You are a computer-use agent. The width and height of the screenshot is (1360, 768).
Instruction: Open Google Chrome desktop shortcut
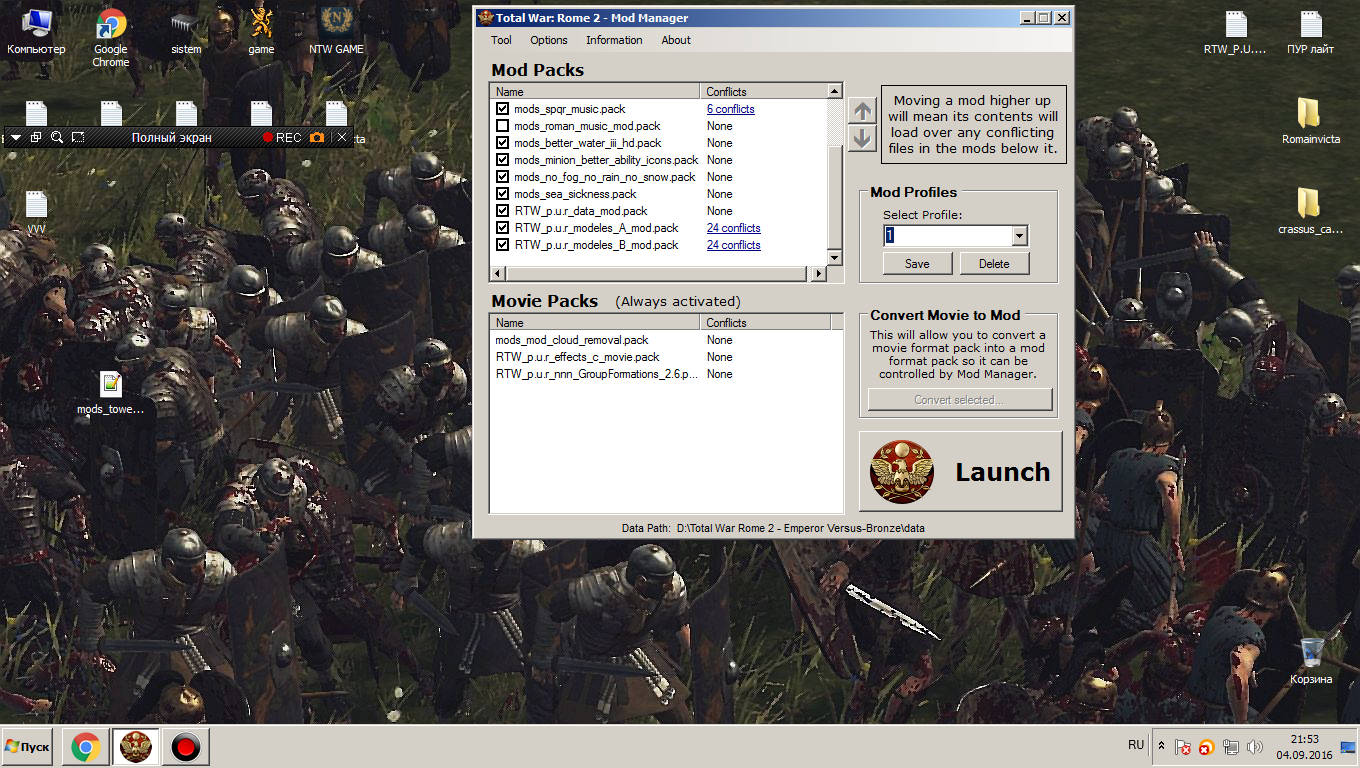111,37
